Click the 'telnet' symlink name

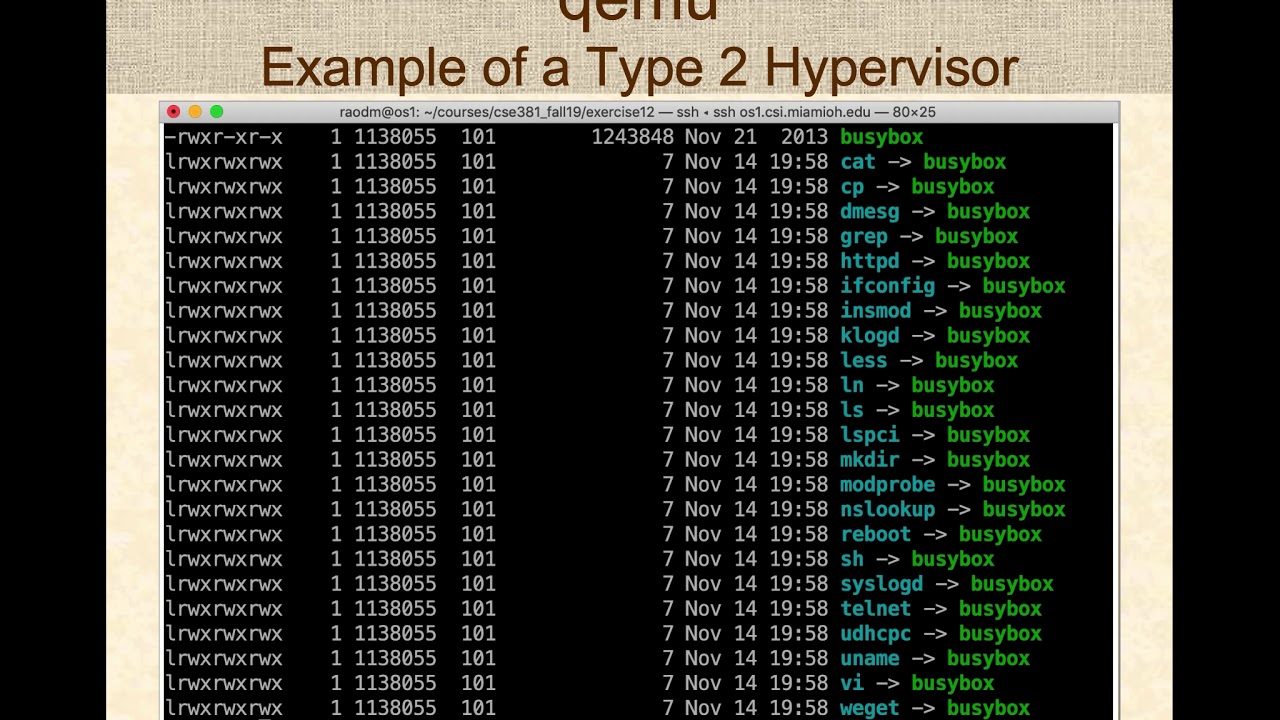pos(875,609)
